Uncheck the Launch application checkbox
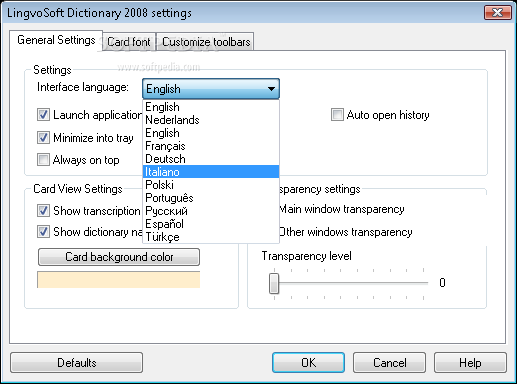 43,115
